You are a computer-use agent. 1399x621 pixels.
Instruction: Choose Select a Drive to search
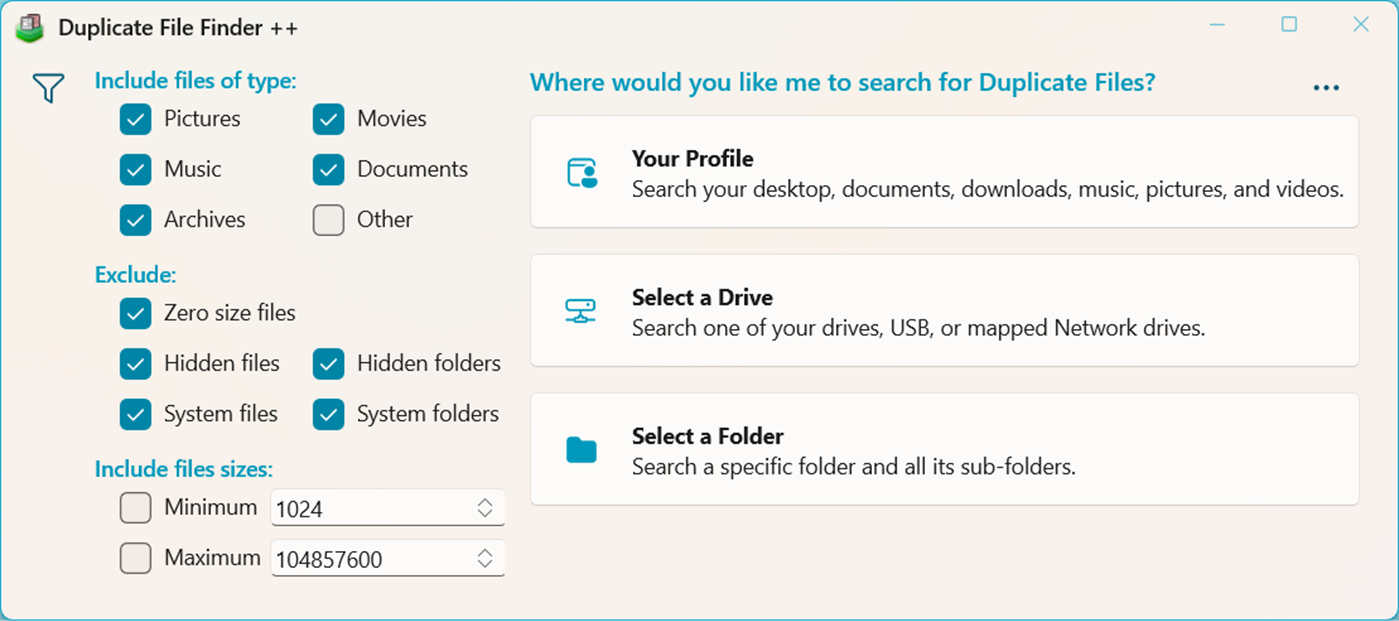[945, 309]
